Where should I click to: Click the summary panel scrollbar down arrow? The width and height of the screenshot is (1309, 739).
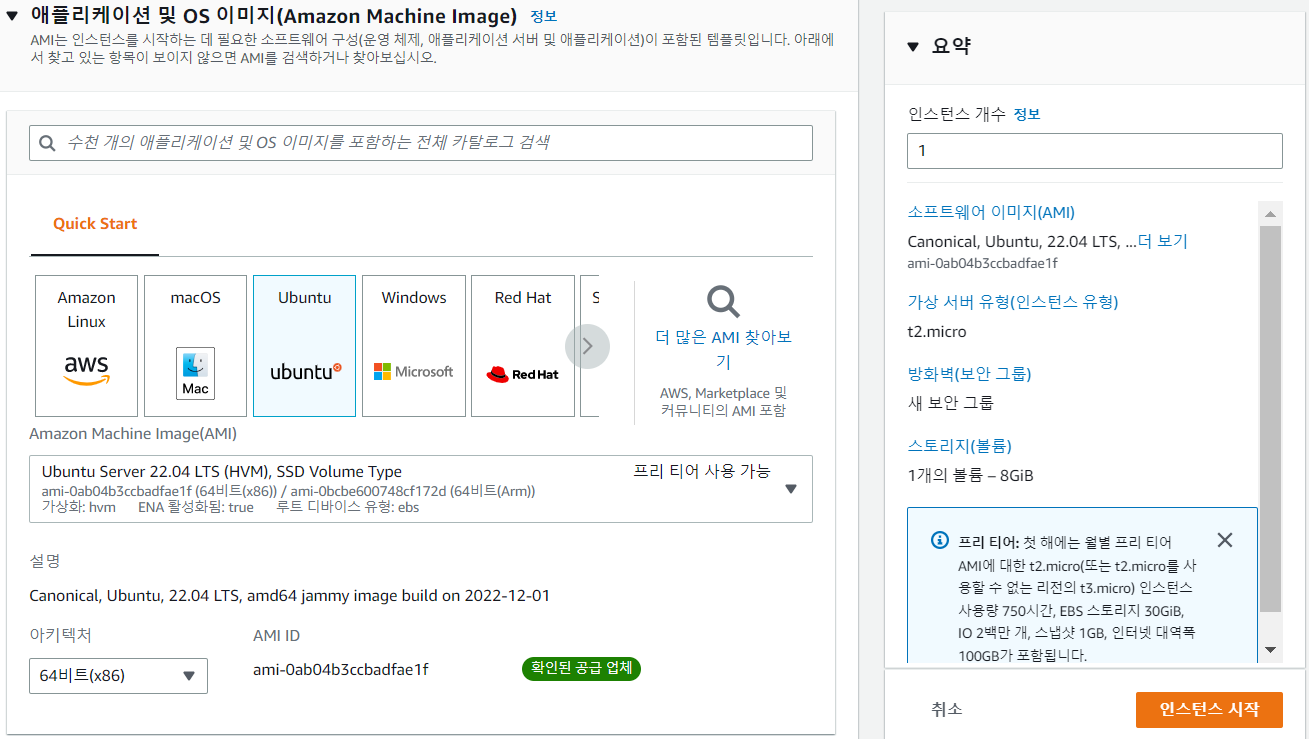1270,650
